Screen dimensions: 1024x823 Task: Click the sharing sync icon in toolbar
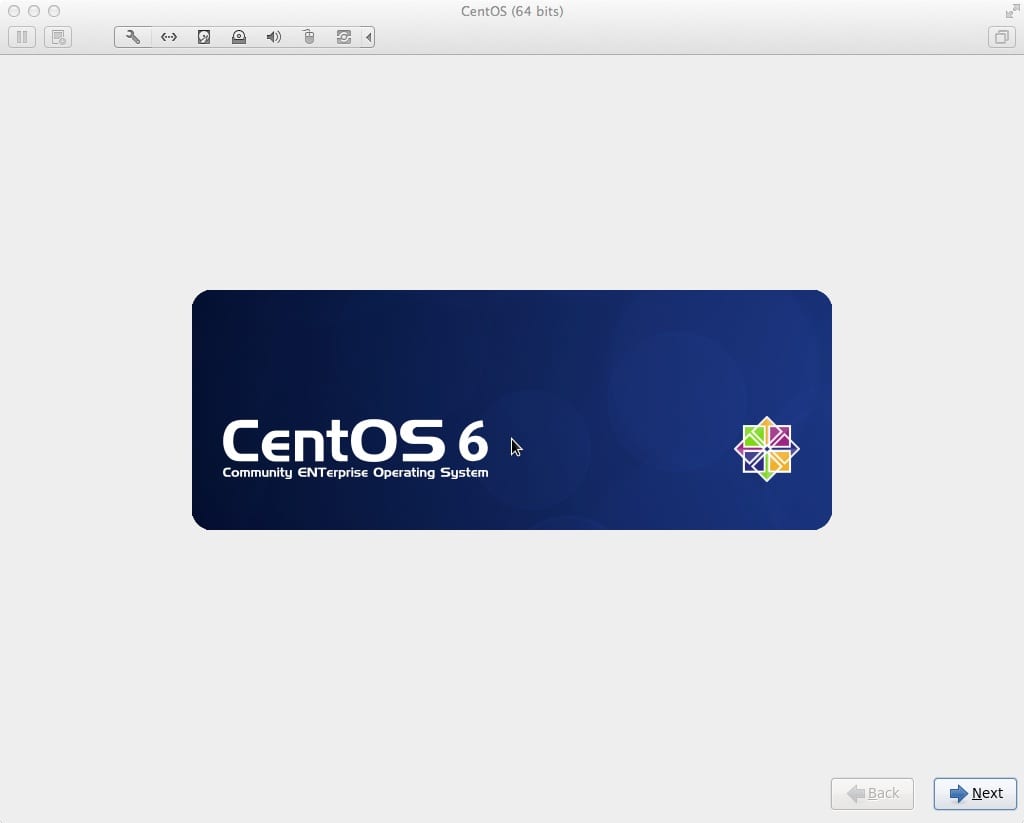coord(343,37)
